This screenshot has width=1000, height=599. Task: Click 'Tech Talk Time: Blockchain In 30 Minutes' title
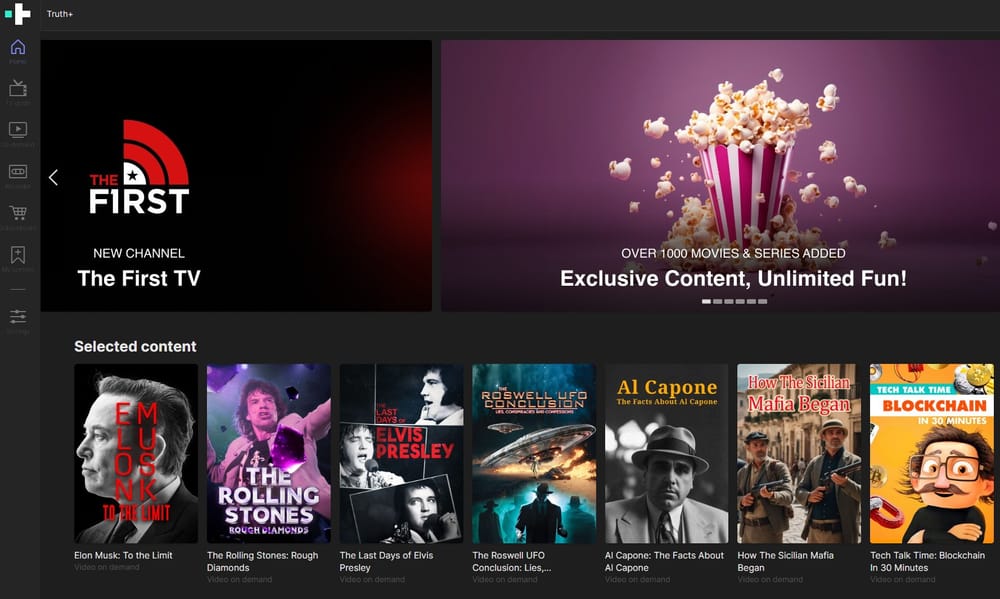[x=927, y=561]
